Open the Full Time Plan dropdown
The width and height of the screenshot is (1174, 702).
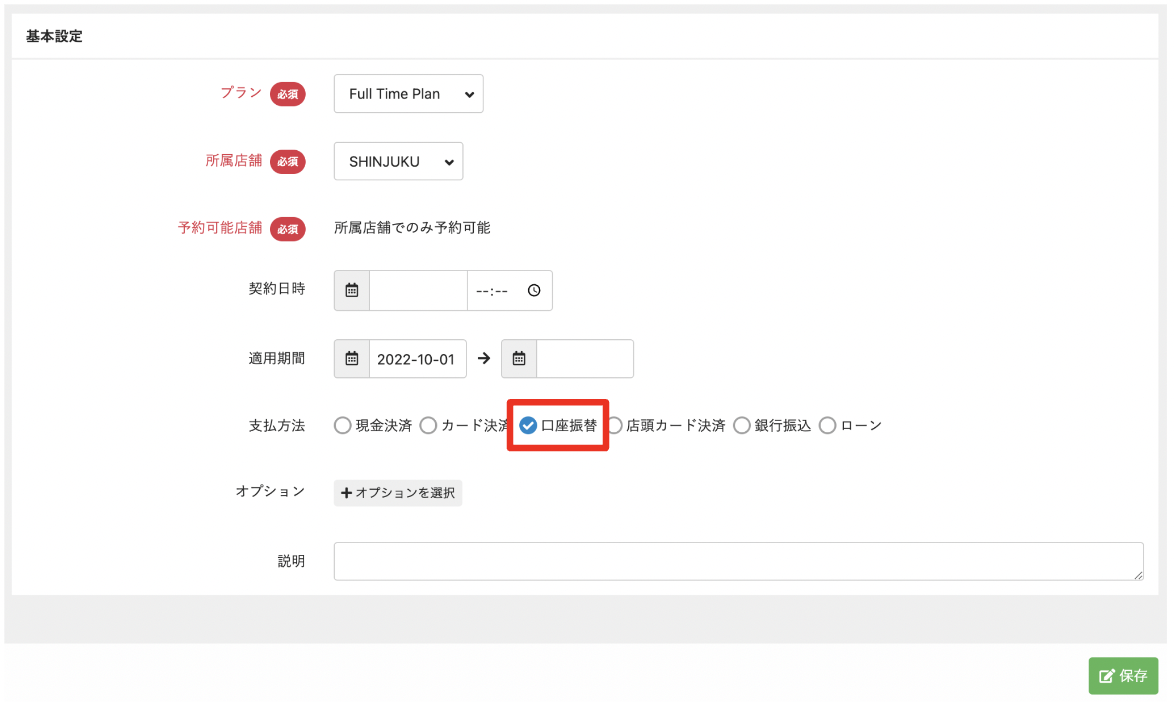click(x=408, y=94)
